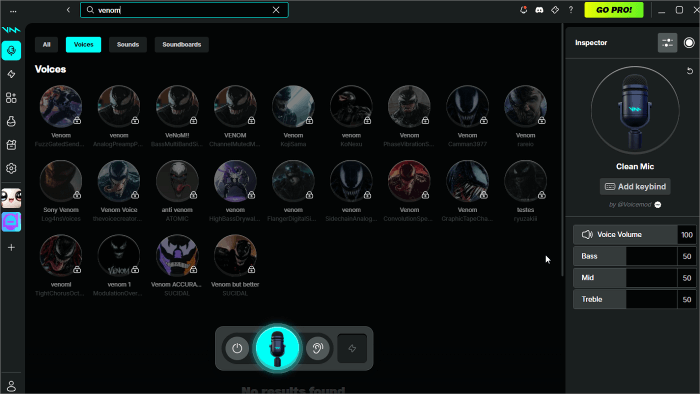Open the by @Voicemod creator link

coord(635,205)
